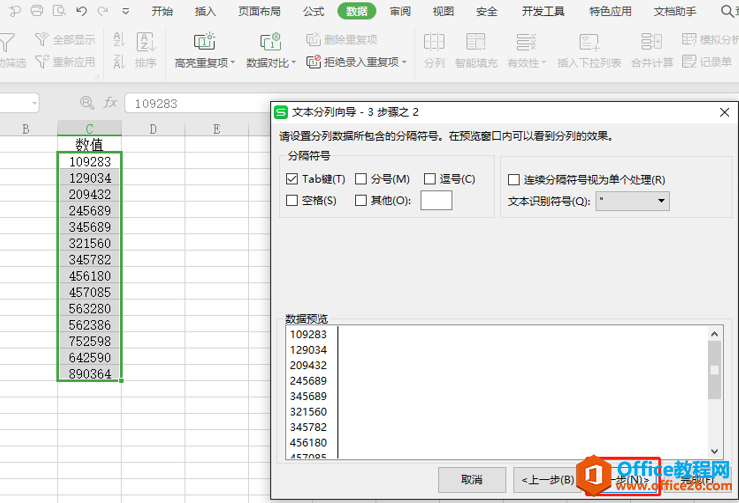Click the 上一步(B) button
This screenshot has height=503, width=739.
click(548, 480)
